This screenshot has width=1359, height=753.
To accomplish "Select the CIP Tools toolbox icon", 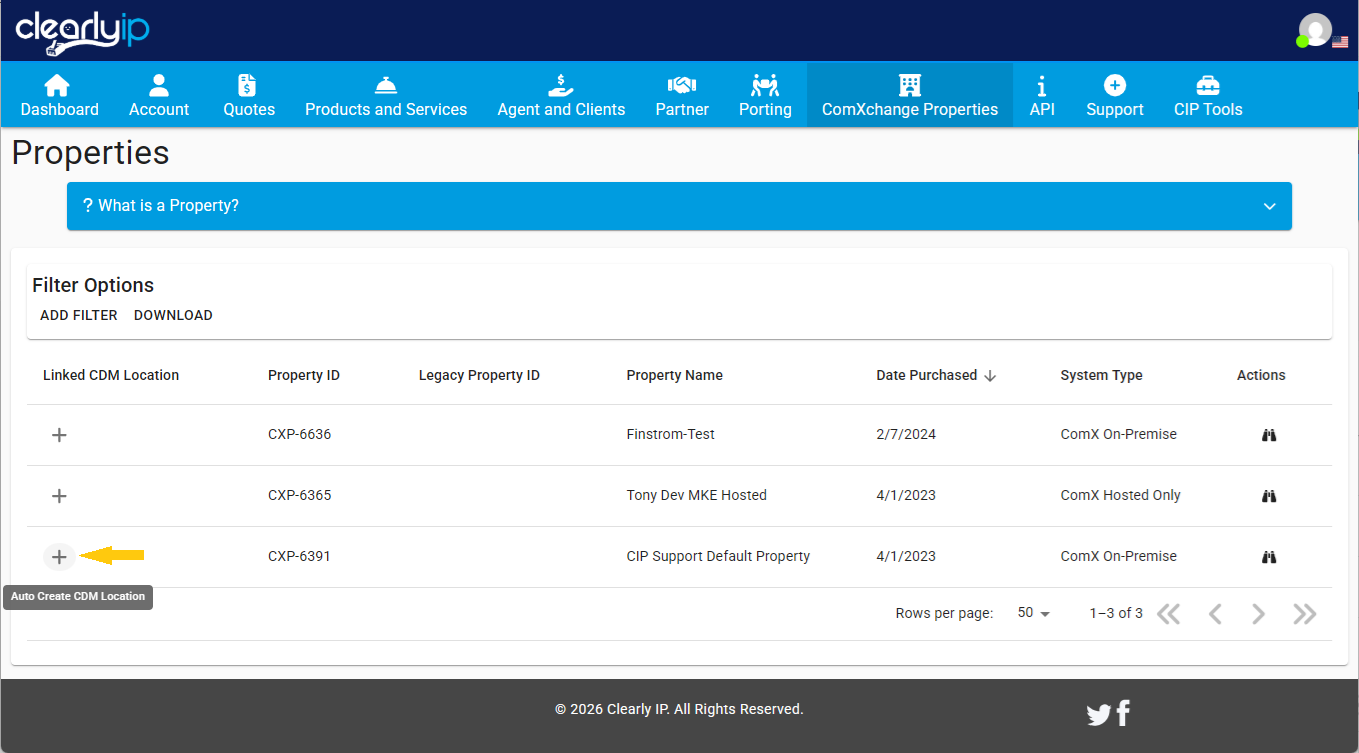I will (1207, 94).
